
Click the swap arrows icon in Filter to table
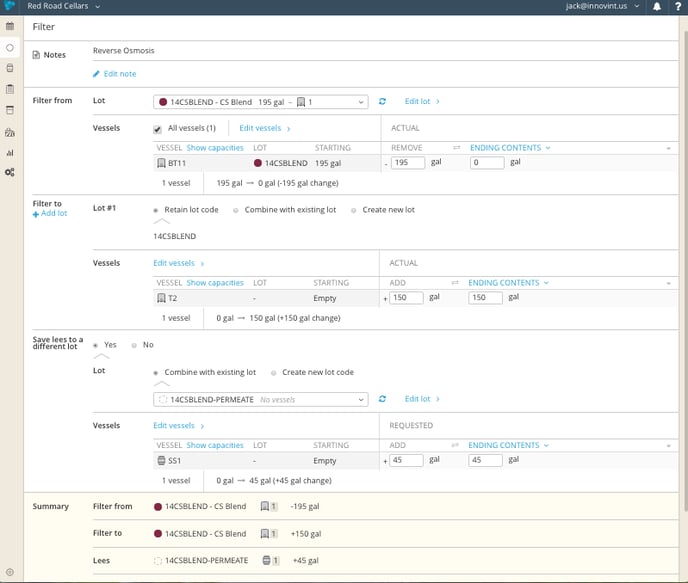455,283
